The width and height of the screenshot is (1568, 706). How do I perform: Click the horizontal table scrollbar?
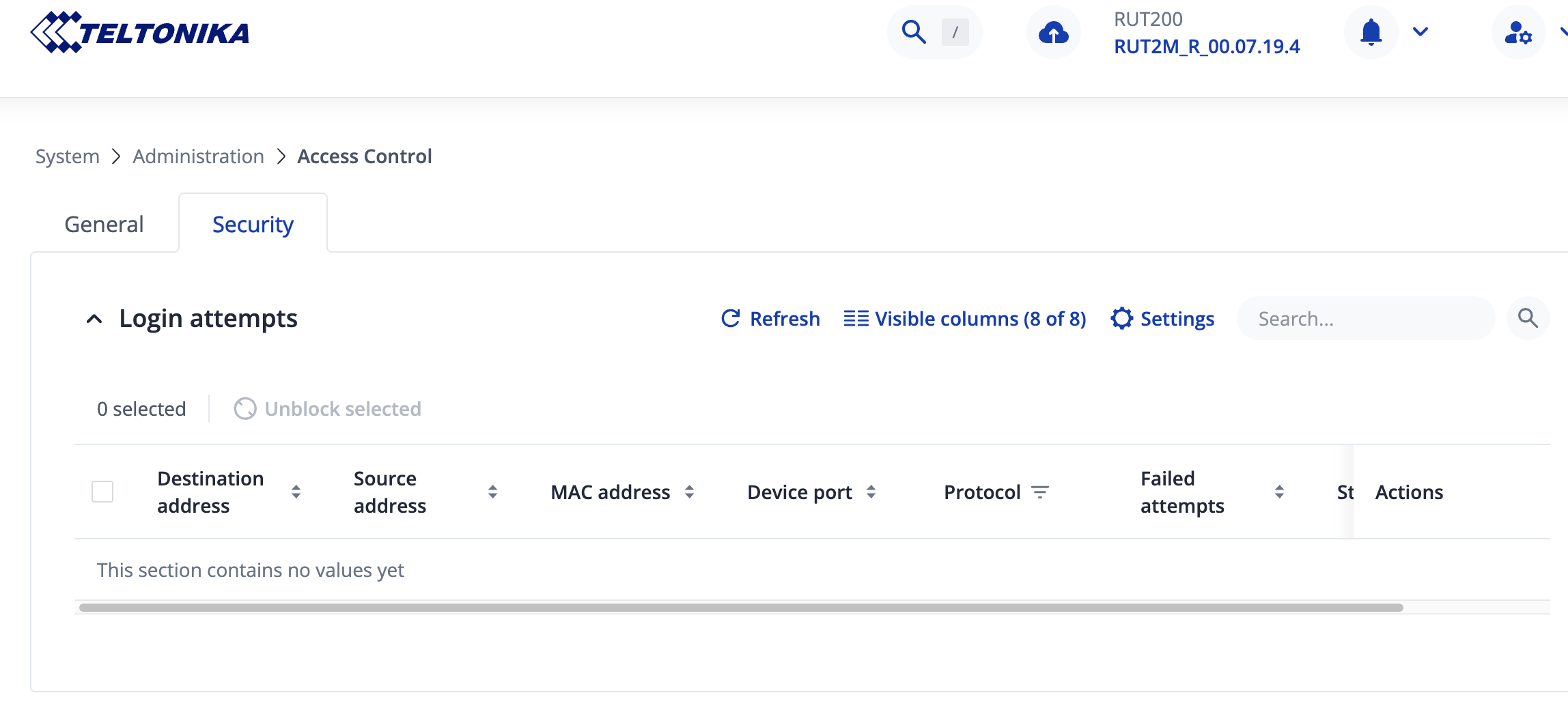741,608
